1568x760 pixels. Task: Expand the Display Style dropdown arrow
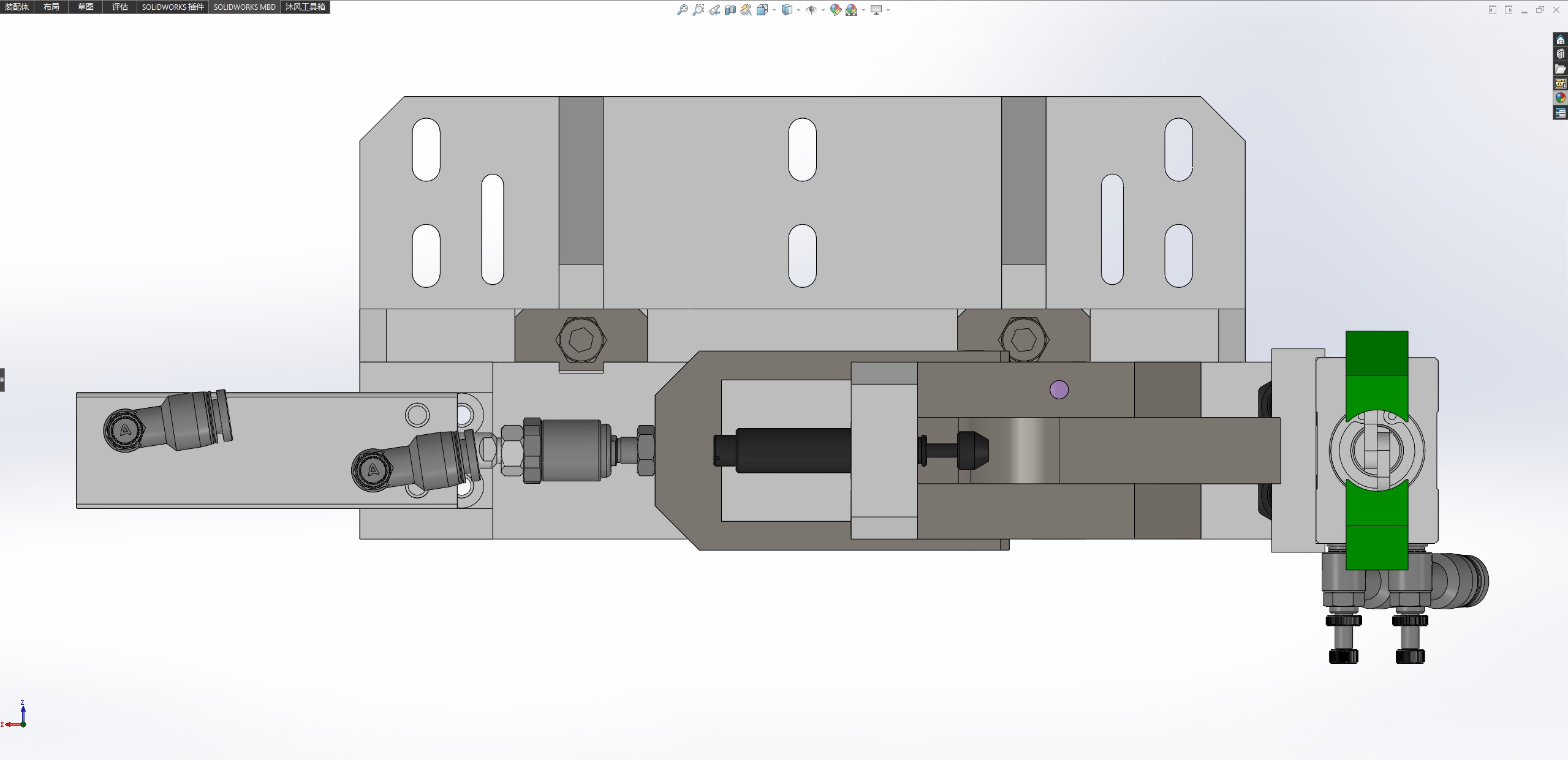(x=798, y=10)
